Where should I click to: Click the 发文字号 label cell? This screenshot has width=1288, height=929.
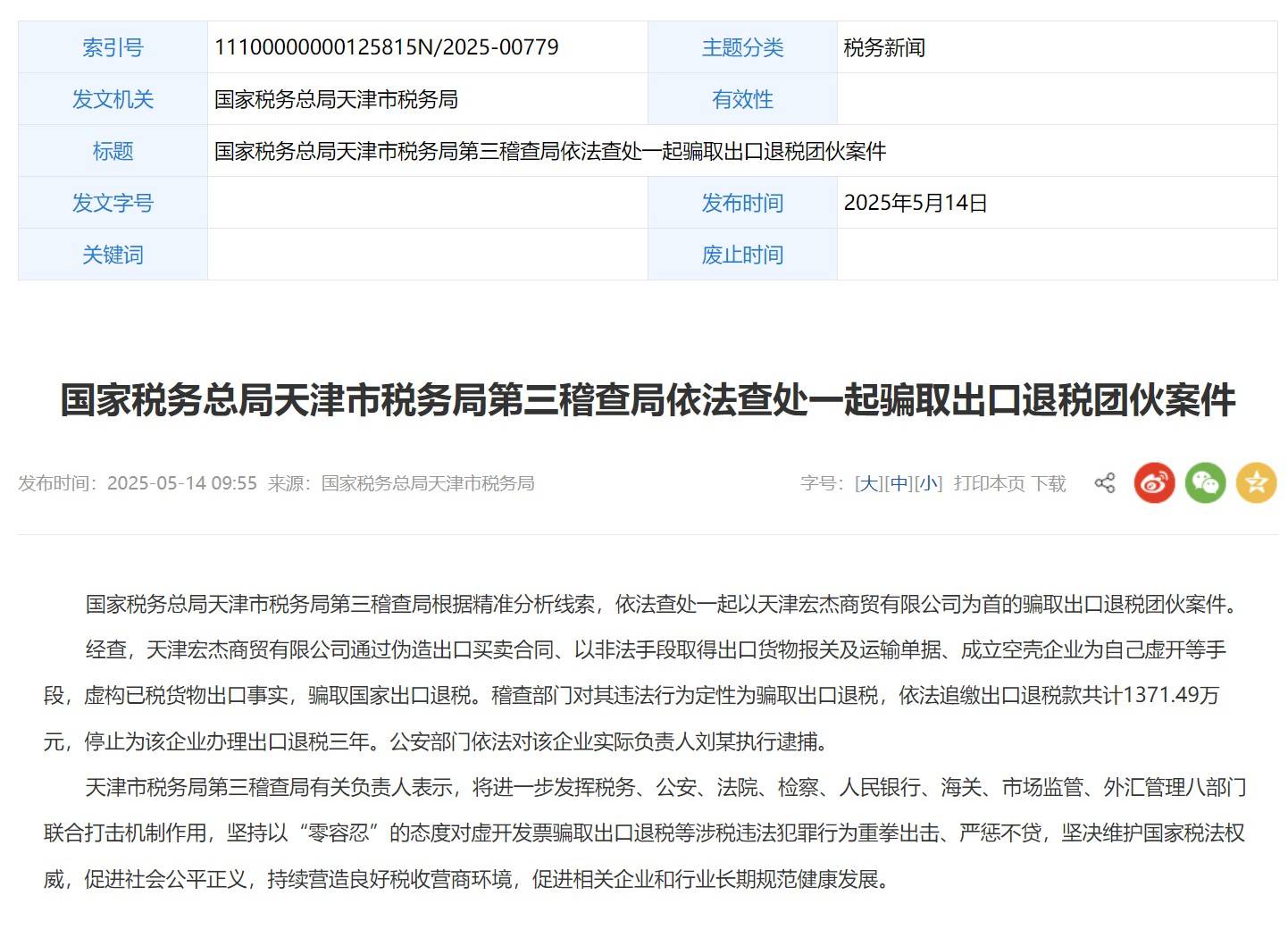tap(113, 203)
